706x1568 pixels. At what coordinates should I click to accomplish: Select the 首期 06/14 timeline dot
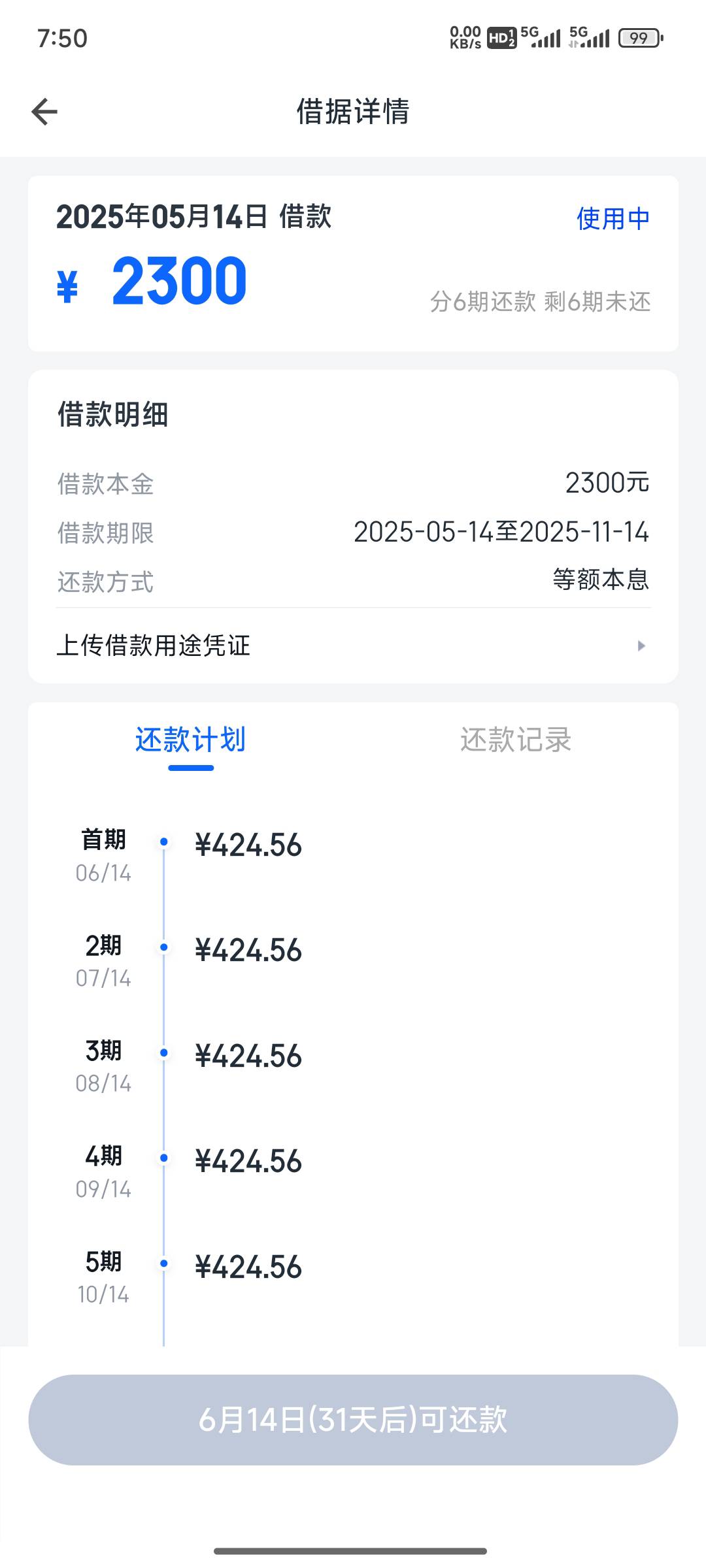tap(164, 842)
